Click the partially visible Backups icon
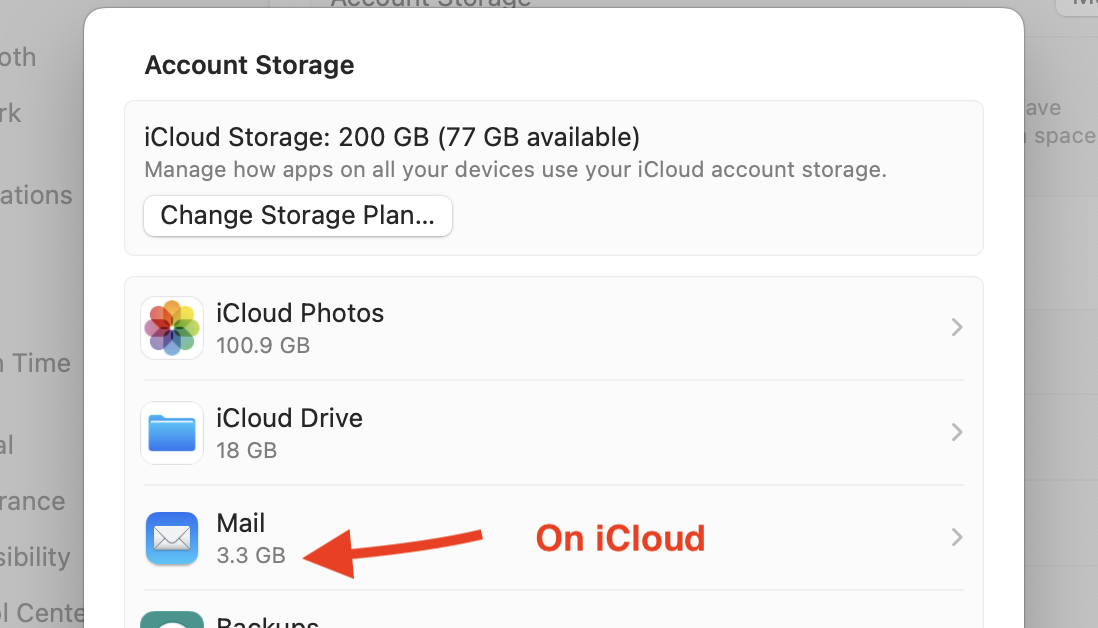 (x=173, y=620)
